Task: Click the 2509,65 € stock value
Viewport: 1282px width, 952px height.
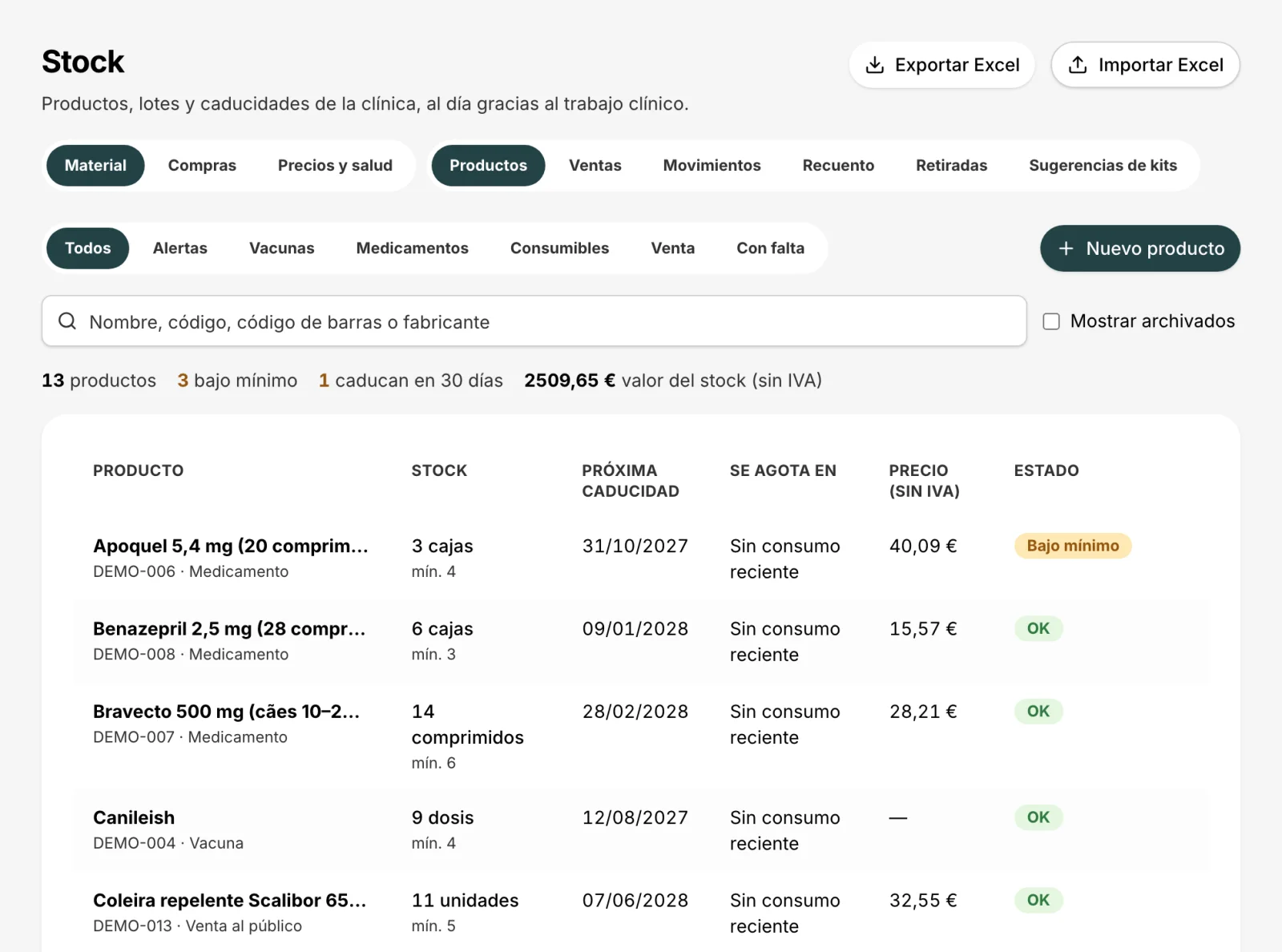Action: coord(570,381)
